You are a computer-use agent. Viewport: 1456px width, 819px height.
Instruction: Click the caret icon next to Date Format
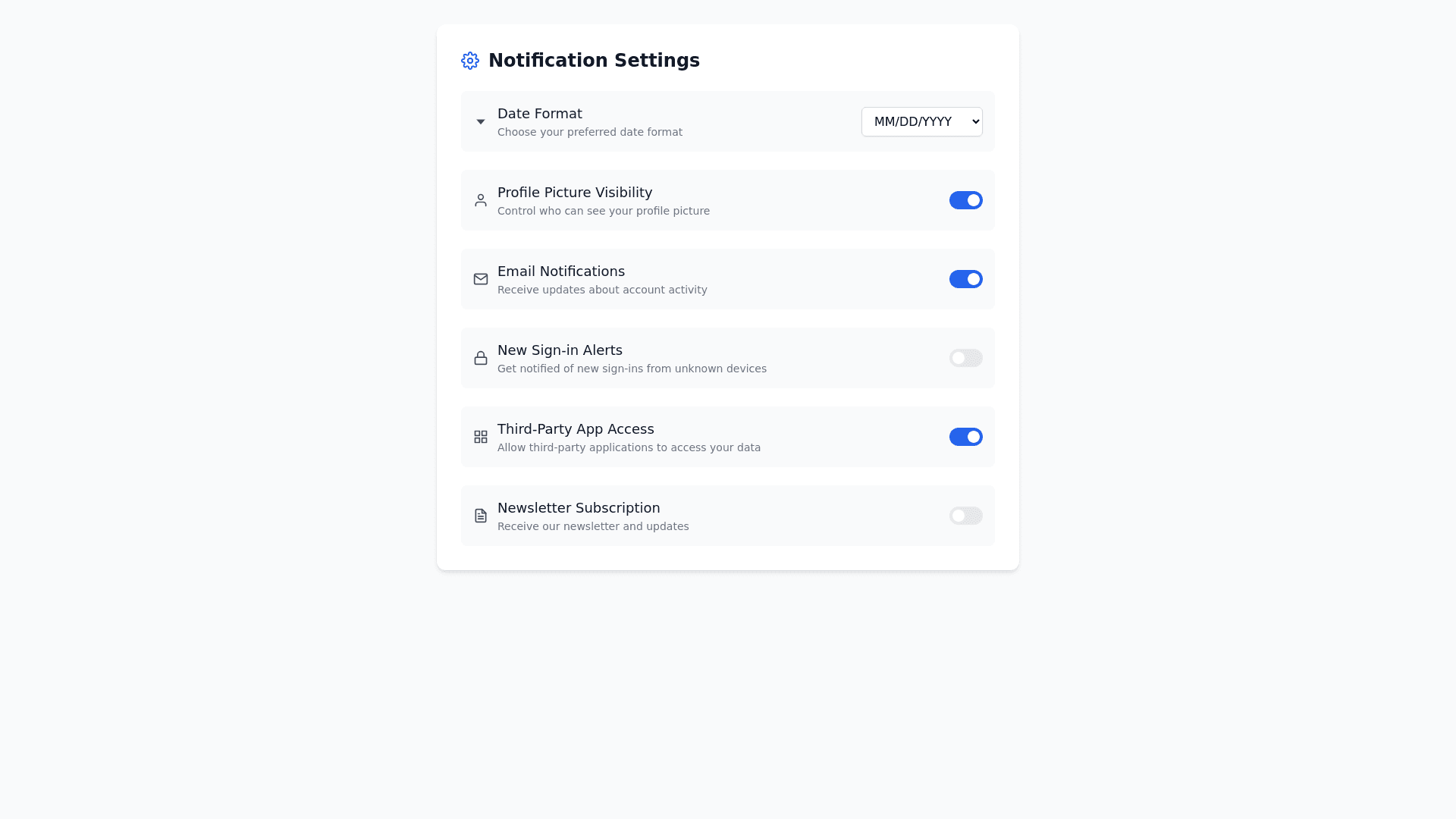(481, 122)
